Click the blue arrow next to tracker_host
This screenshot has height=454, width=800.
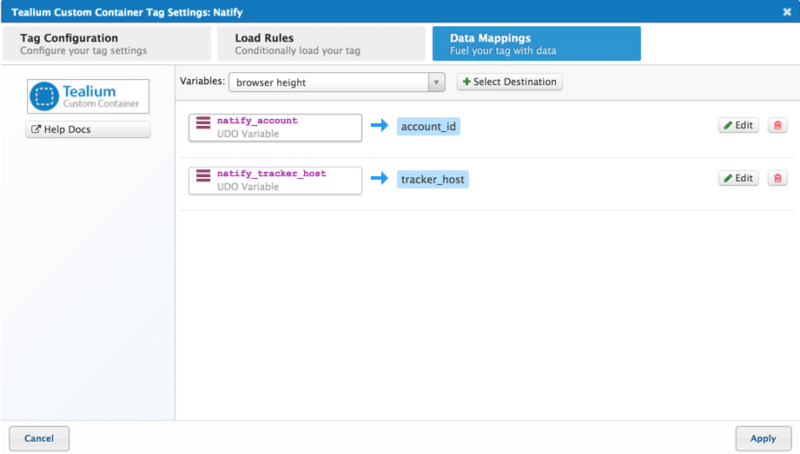(380, 178)
